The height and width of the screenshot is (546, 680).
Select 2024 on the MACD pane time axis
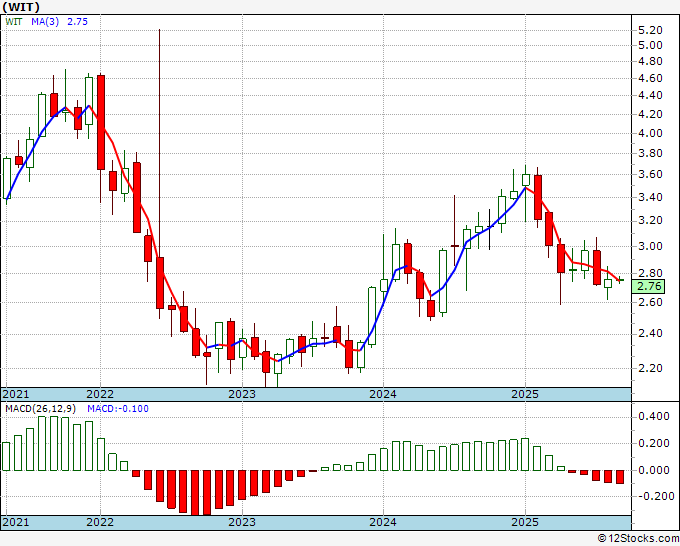pyautogui.click(x=383, y=522)
